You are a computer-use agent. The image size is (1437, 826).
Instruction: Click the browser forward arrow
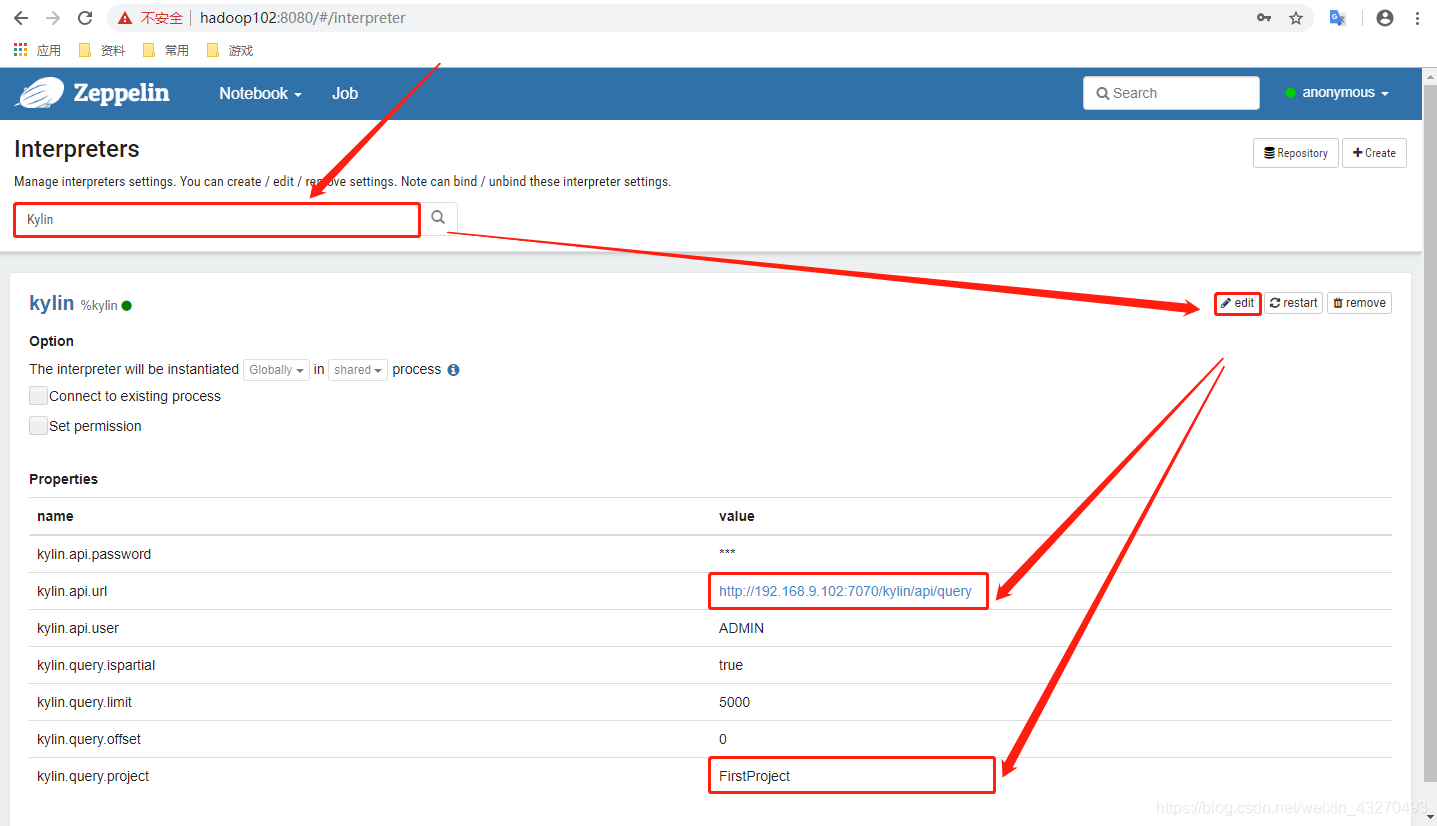coord(53,18)
